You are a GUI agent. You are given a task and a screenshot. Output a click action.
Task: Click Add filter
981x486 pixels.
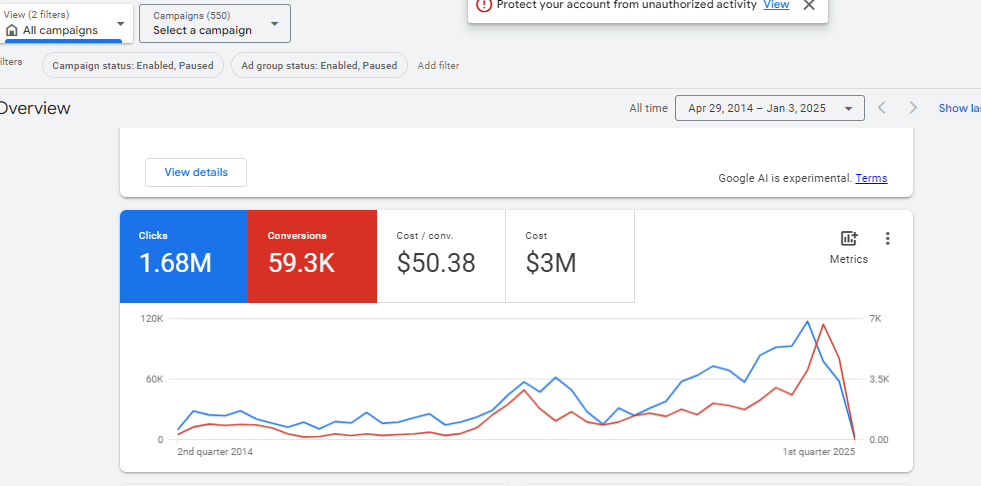(x=438, y=65)
